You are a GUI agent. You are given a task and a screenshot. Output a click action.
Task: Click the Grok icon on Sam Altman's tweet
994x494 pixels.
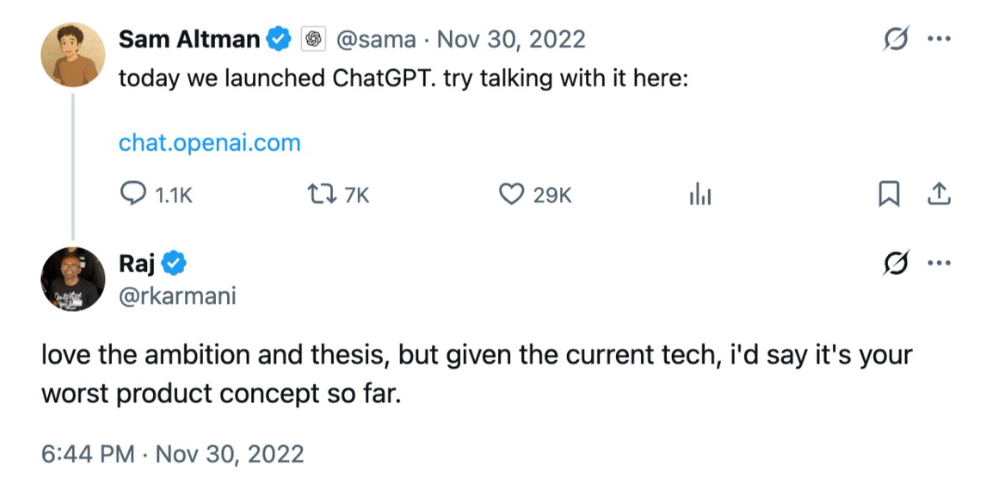pos(896,40)
